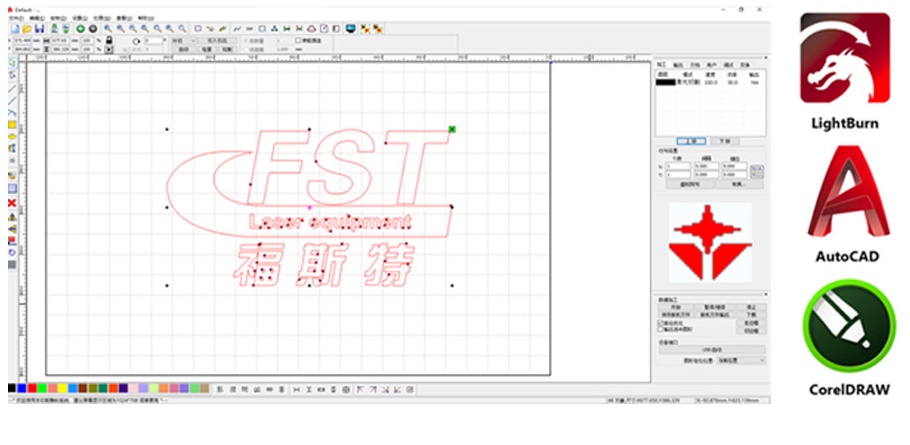
Task: Toggle the checkbox in the top property bar
Action: click(298, 41)
